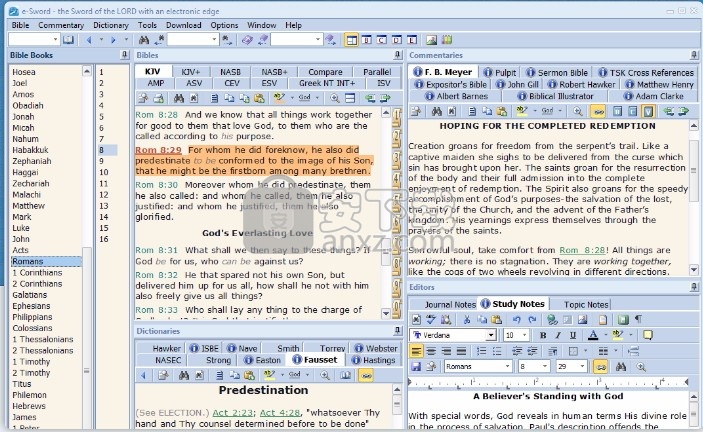Image resolution: width=703 pixels, height=432 pixels.
Task: Click the Editors layout icon labeled E
Action: 412,40
